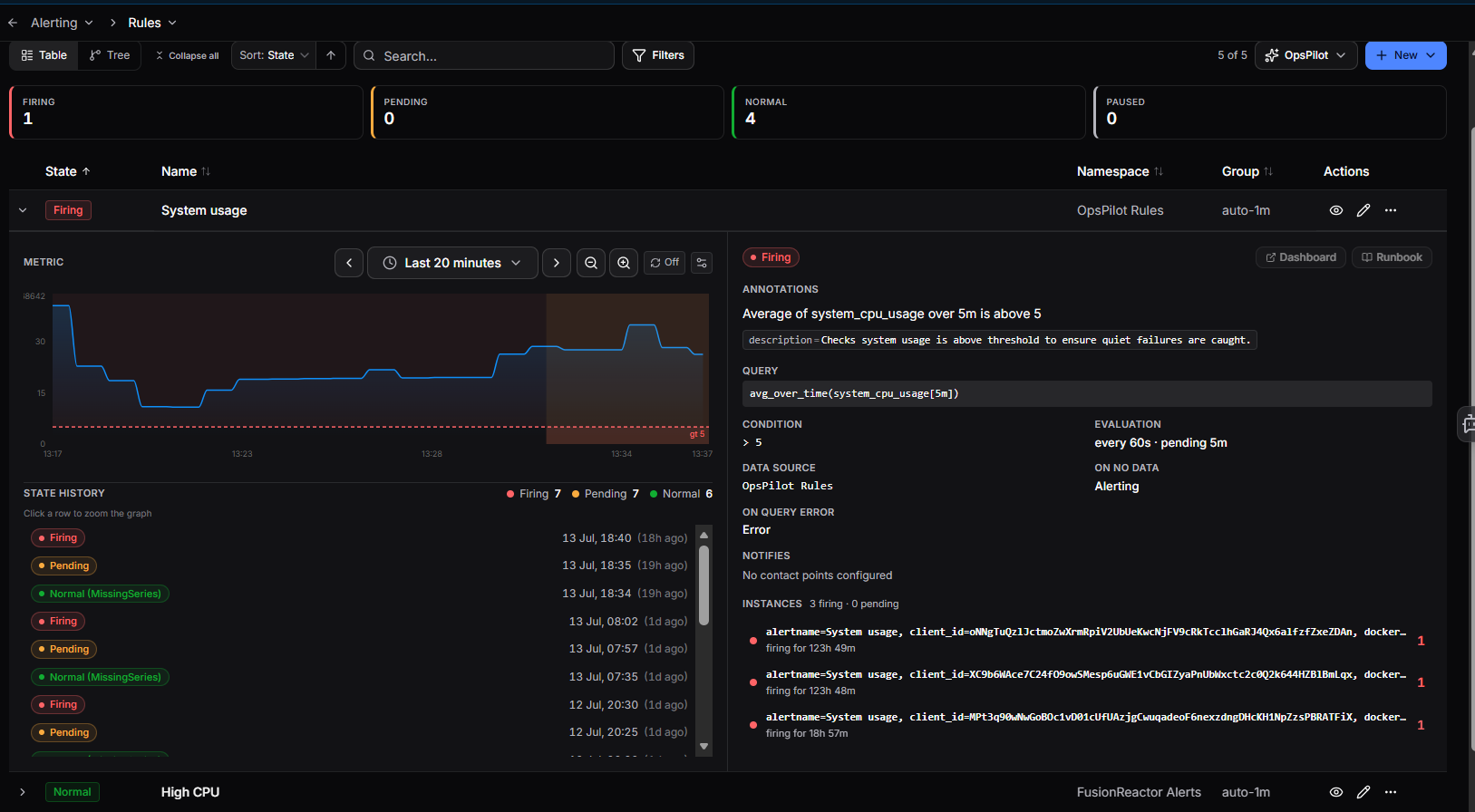Open instance firing for 123h 48m
The width and height of the screenshot is (1475, 812).
click(1086, 682)
